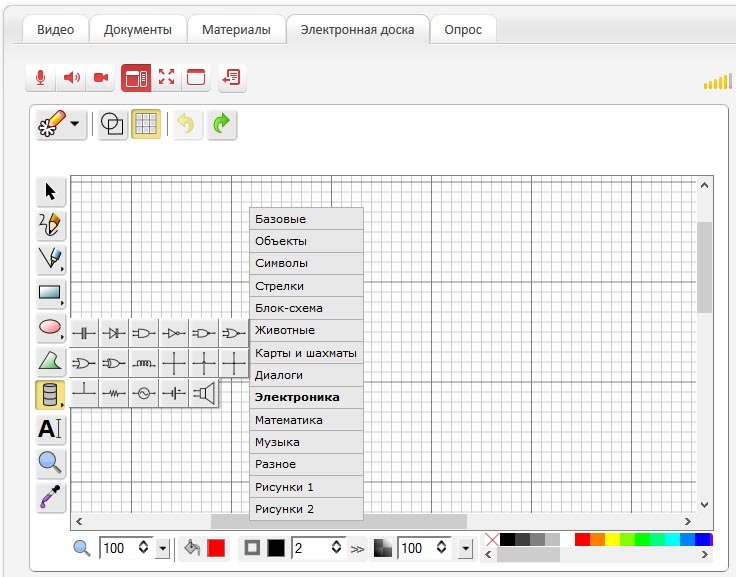This screenshot has width=736, height=577.
Task: Pick yellow from the color palette
Action: point(612,539)
